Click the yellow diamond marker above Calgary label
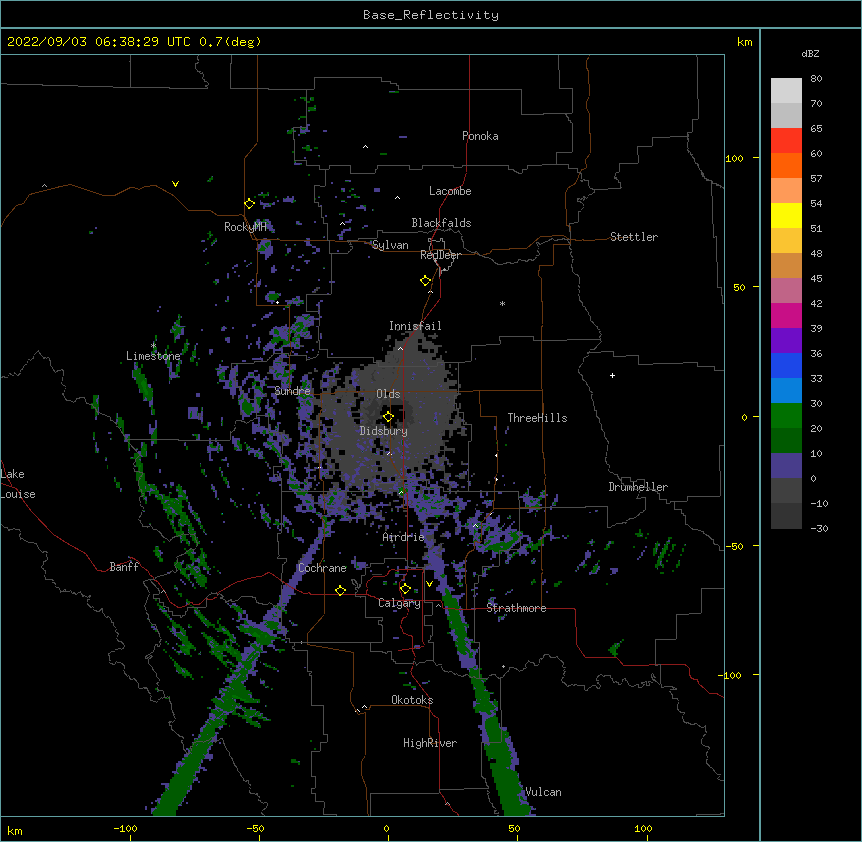This screenshot has height=842, width=862. point(405,589)
